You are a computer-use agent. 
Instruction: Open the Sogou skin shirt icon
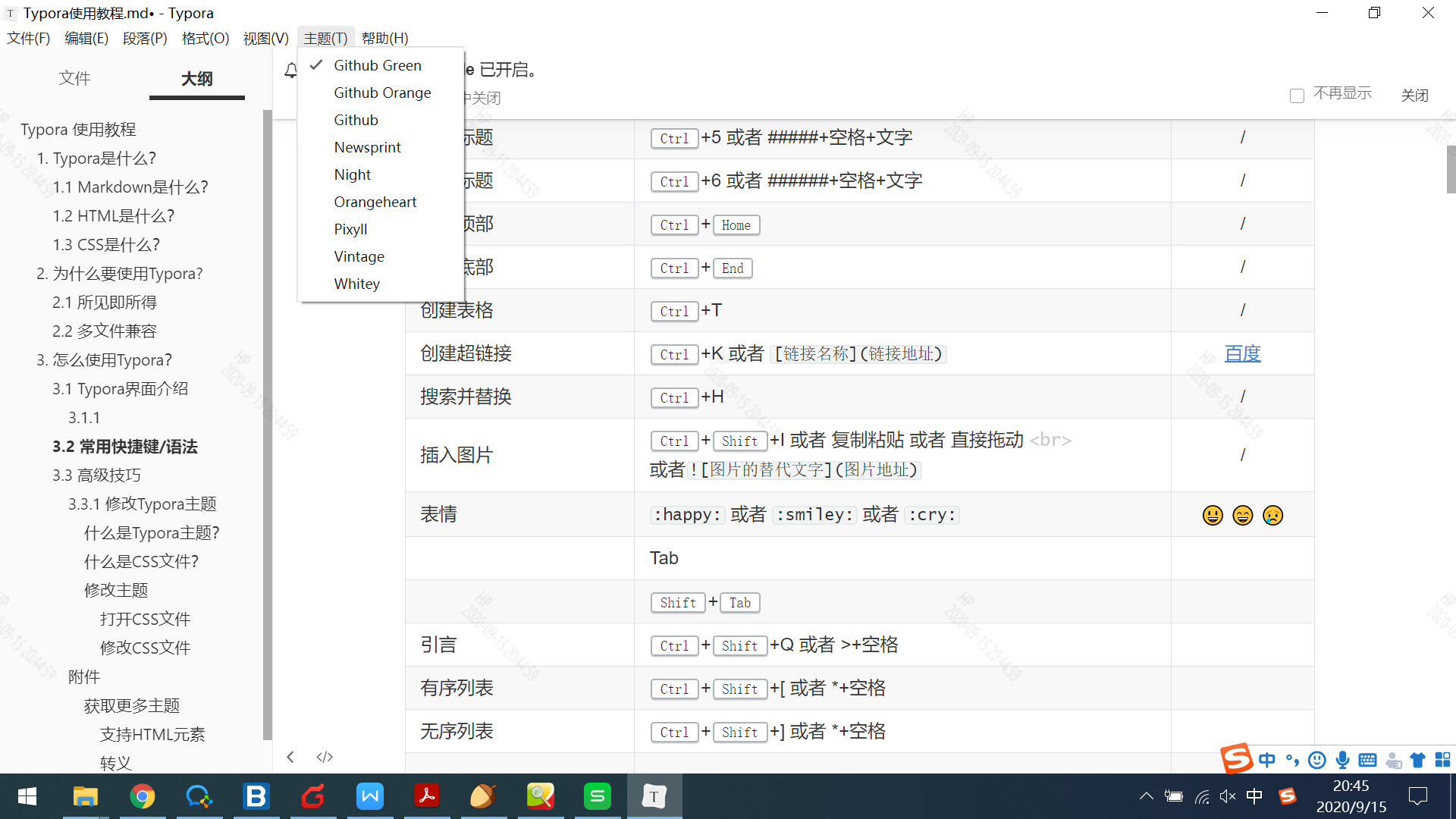1418,760
